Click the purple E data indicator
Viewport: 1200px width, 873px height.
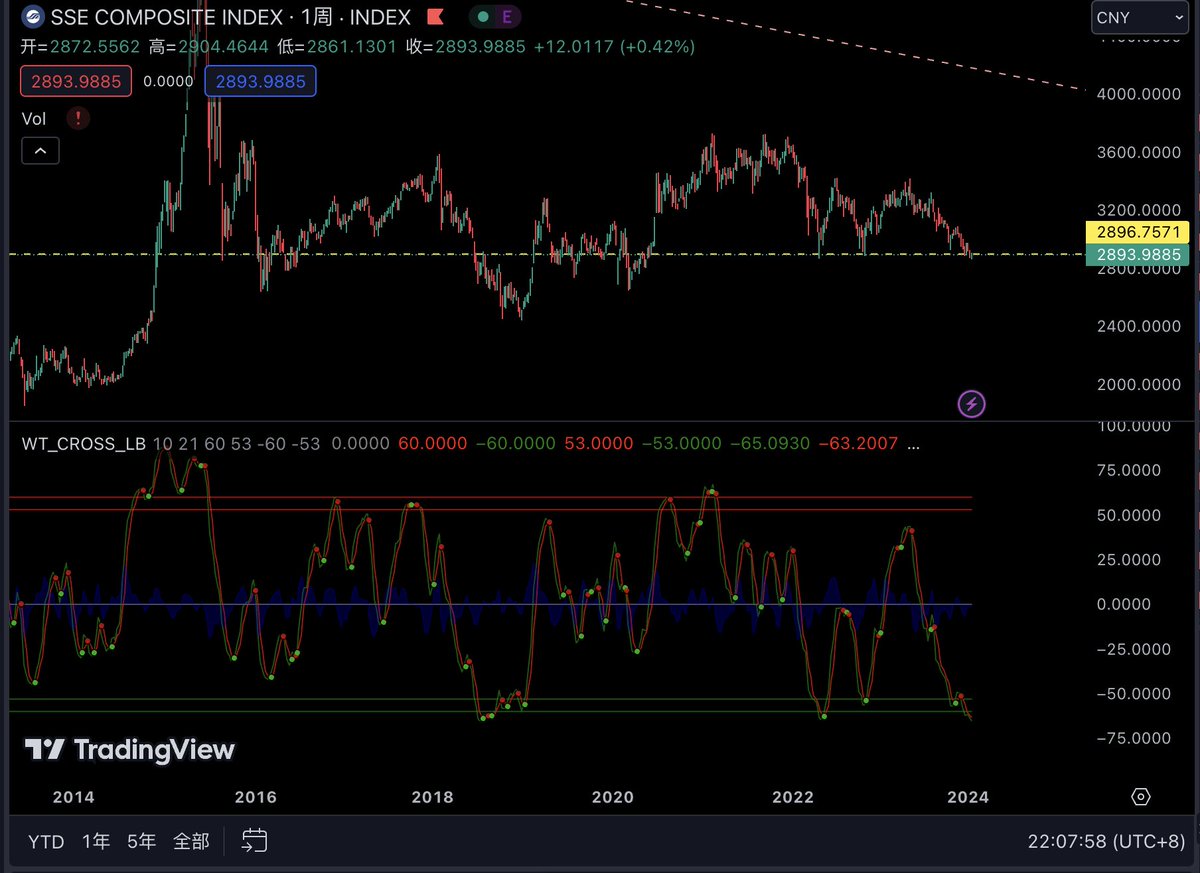click(507, 17)
